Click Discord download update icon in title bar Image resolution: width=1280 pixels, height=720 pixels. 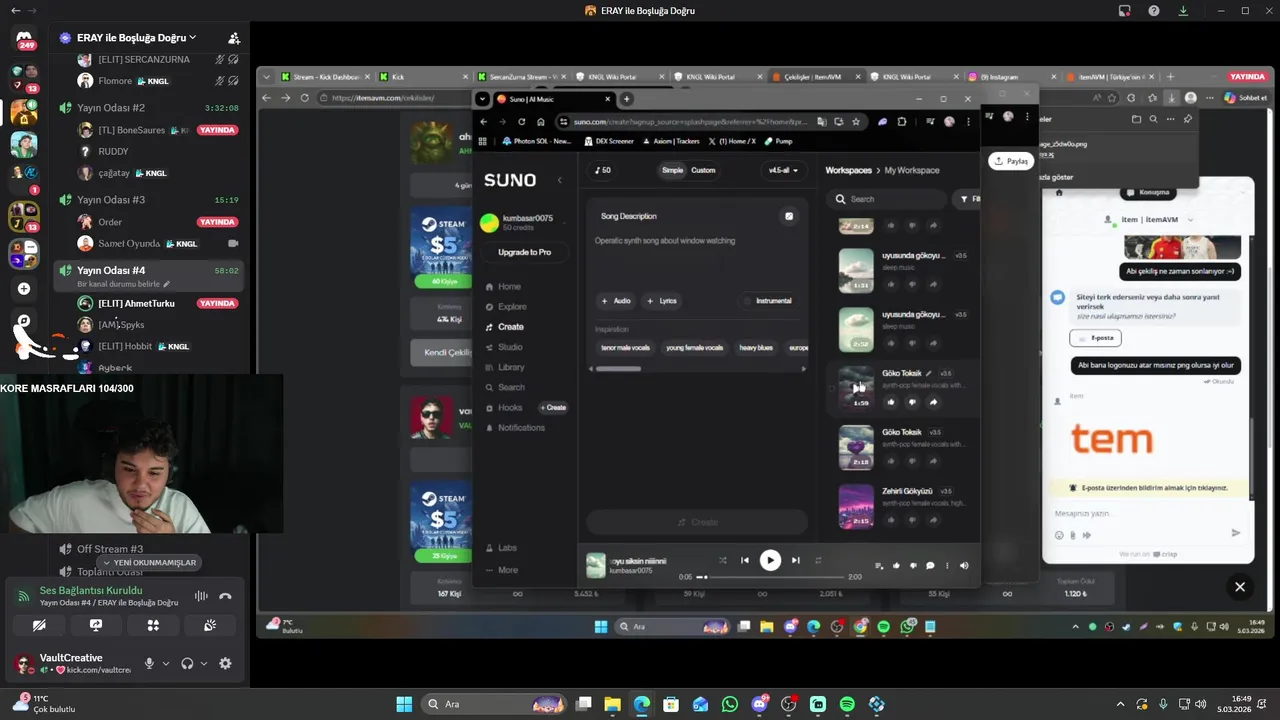[x=1183, y=11]
